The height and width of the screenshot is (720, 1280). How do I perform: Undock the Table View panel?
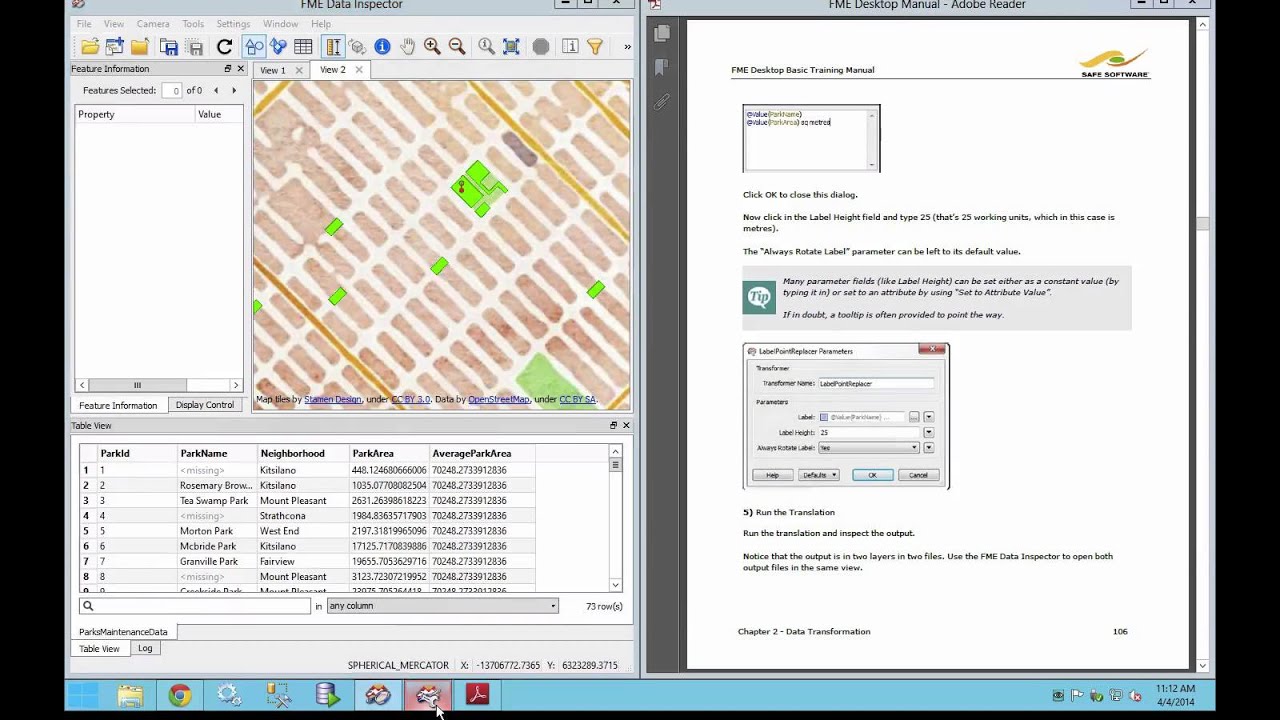pos(613,426)
